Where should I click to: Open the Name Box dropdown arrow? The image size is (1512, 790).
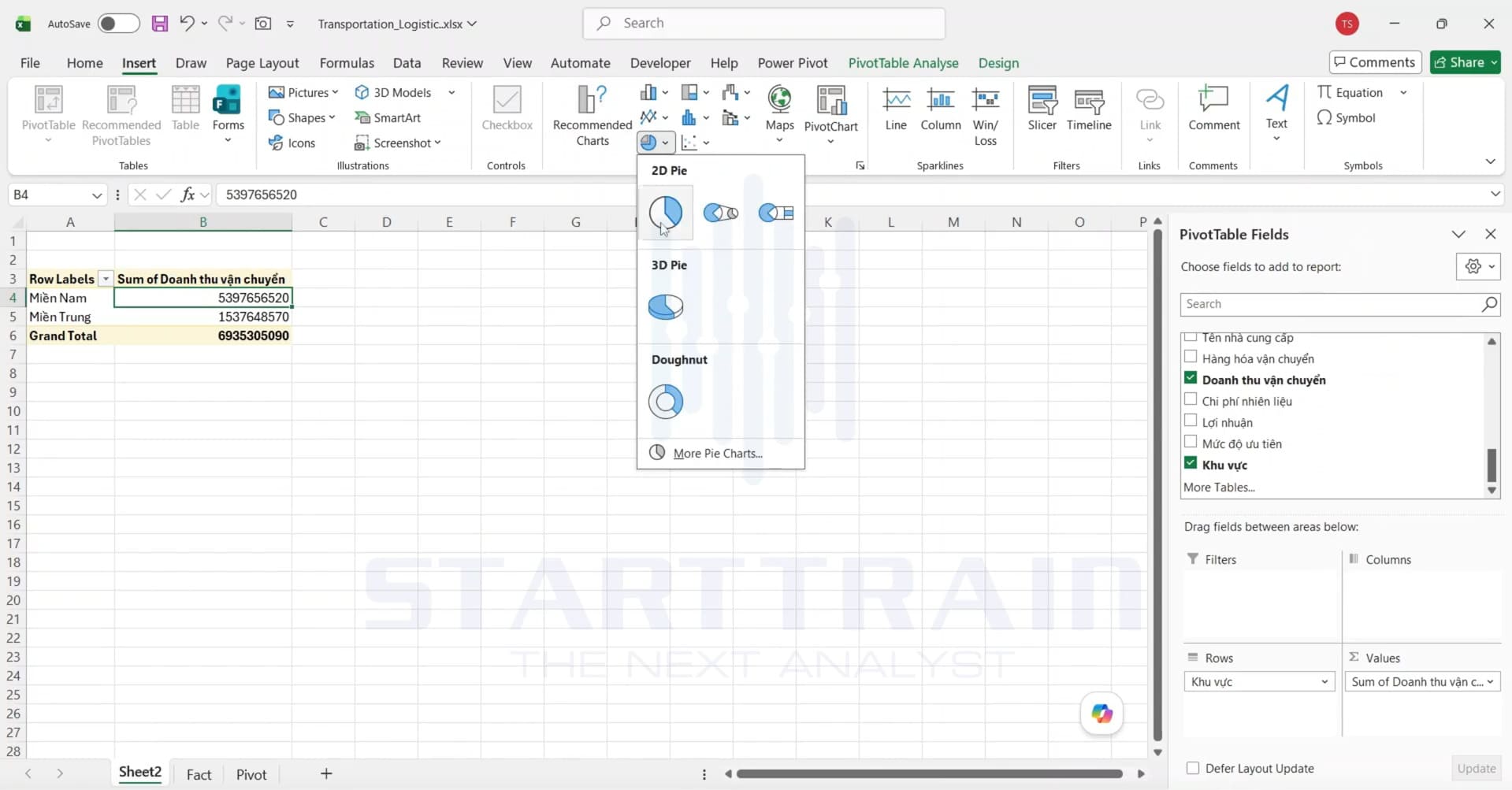tap(97, 195)
